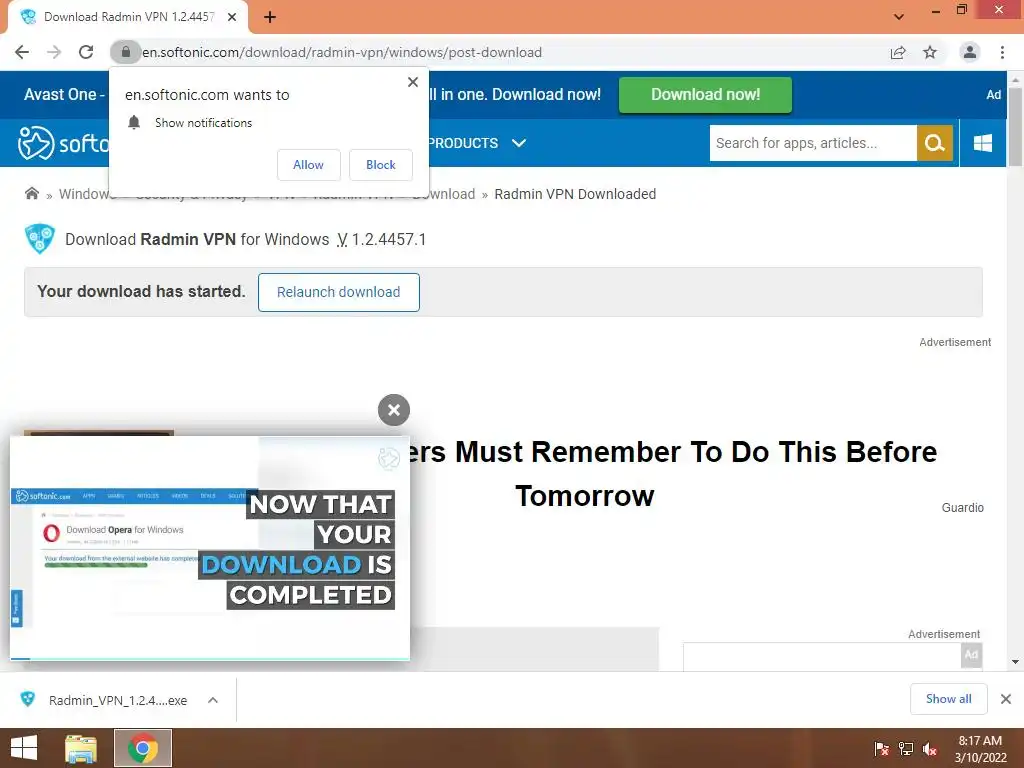Dismiss the notification permission popup

tap(413, 82)
